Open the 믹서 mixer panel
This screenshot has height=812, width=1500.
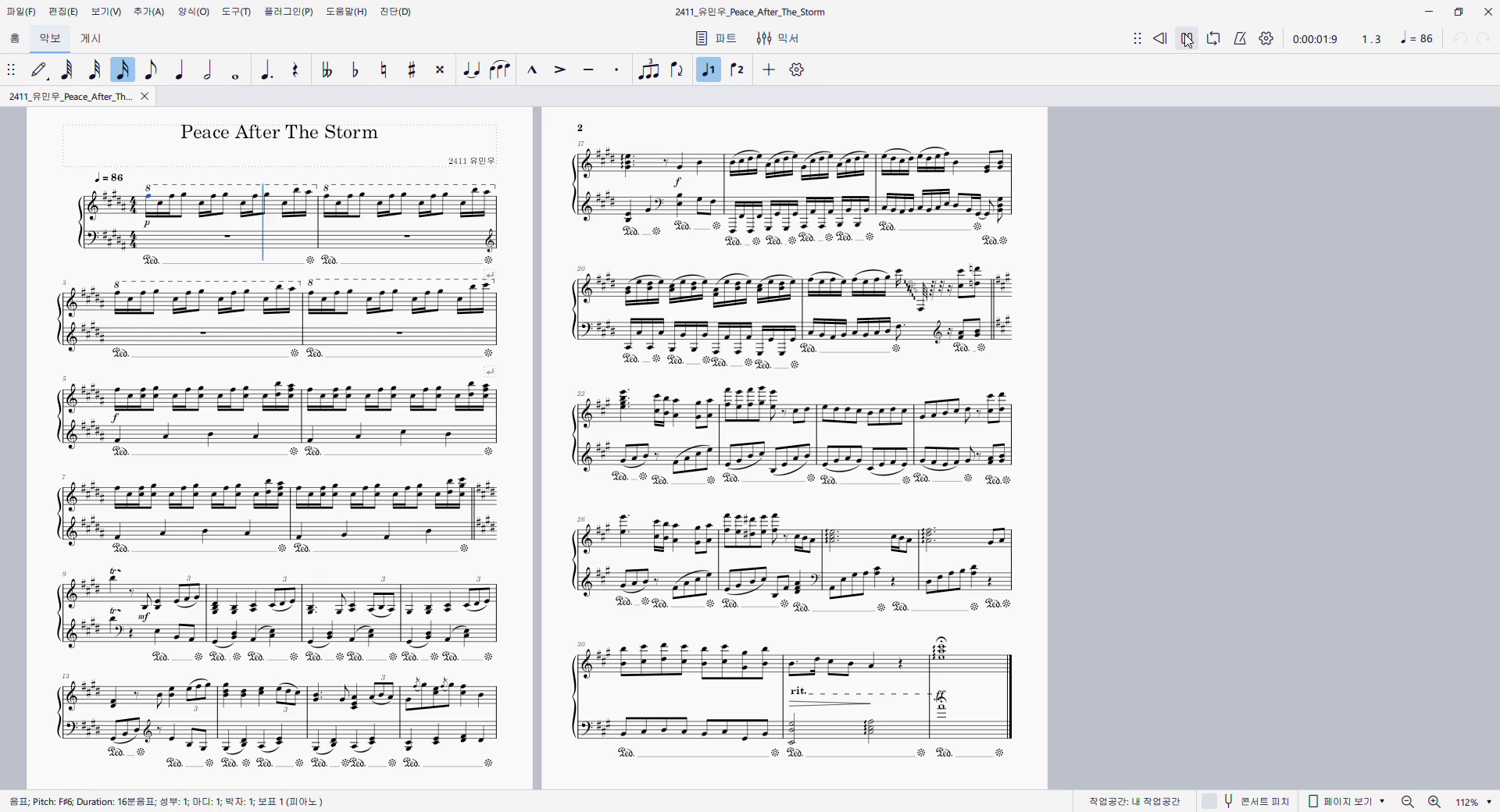(777, 38)
